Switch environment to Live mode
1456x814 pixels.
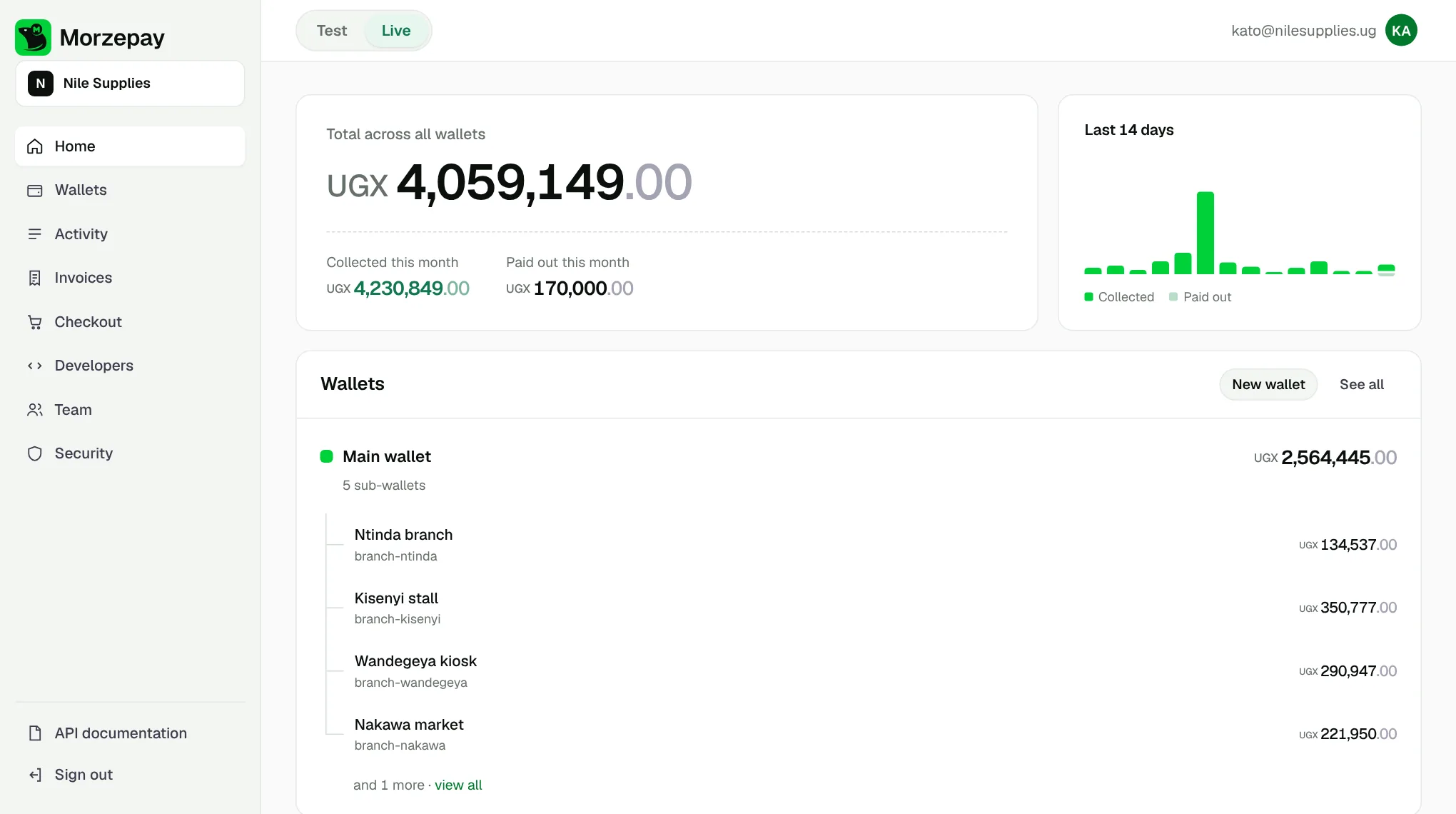pyautogui.click(x=396, y=31)
